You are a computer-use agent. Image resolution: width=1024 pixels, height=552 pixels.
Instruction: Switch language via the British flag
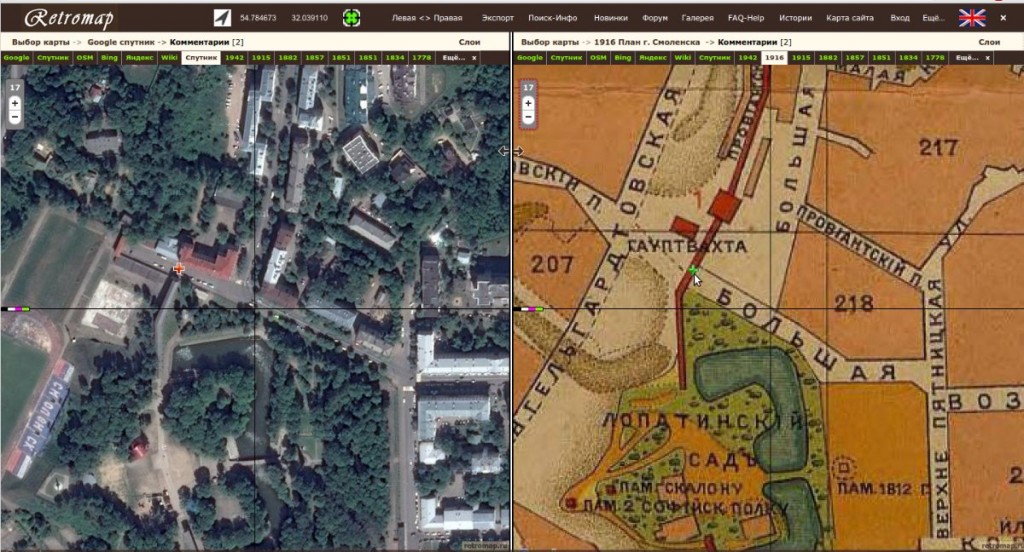tap(972, 18)
